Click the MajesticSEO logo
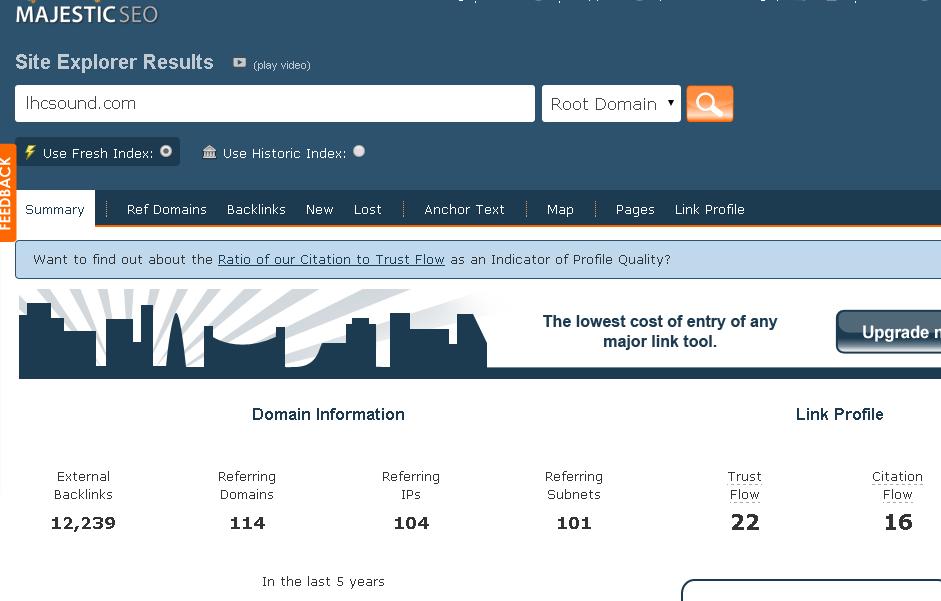The image size is (941, 601). [x=86, y=13]
